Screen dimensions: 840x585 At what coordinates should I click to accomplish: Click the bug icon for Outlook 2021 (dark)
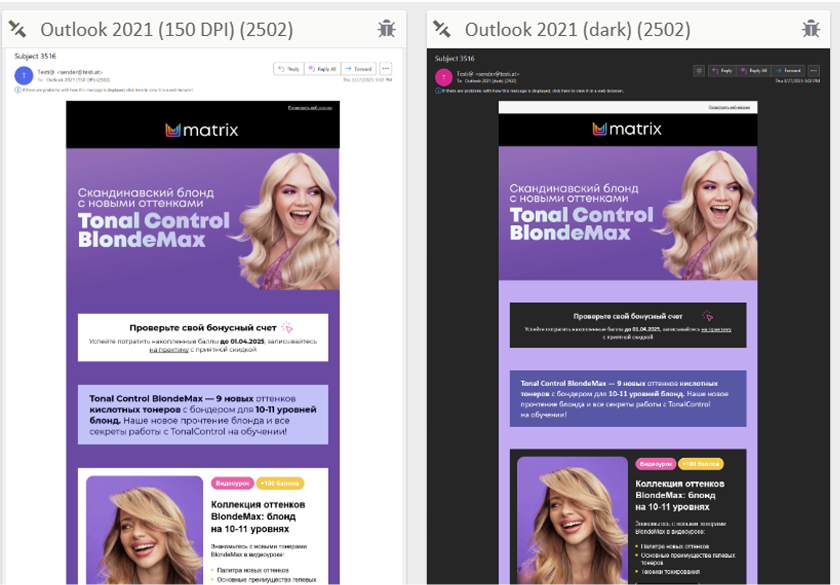pos(811,29)
